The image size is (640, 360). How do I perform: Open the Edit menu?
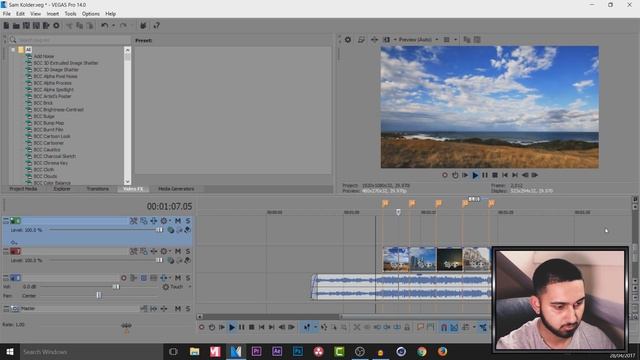tap(20, 13)
